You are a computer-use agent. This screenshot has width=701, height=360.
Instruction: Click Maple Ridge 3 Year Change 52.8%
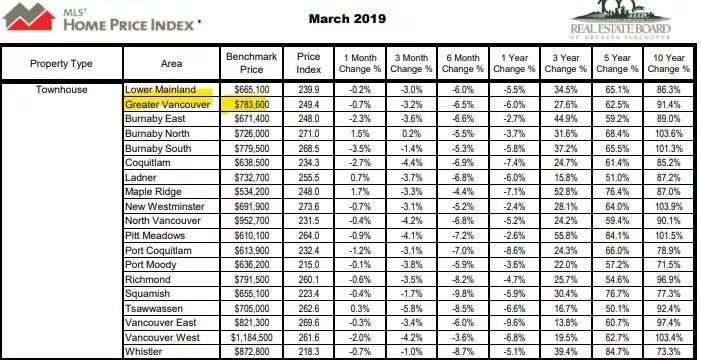(566, 192)
